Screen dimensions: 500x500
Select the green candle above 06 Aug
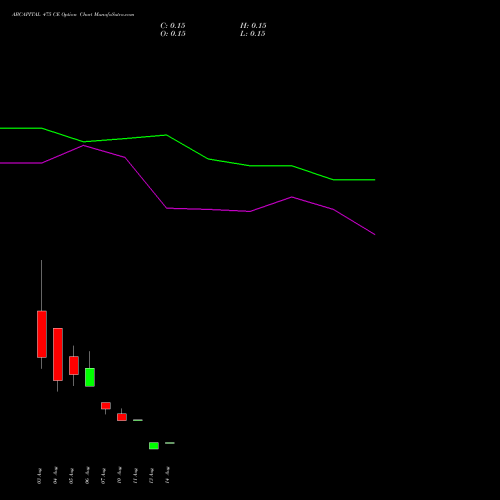(x=90, y=377)
